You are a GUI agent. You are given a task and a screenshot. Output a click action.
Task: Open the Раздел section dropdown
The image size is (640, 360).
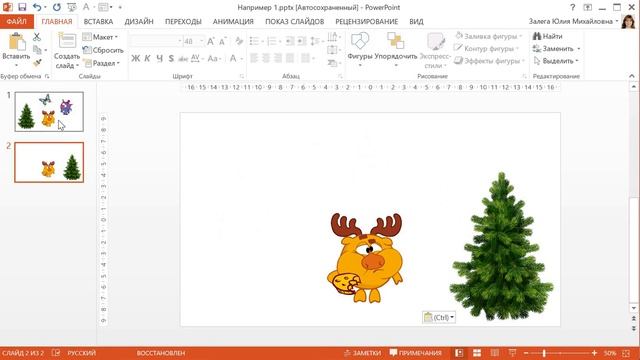102,63
